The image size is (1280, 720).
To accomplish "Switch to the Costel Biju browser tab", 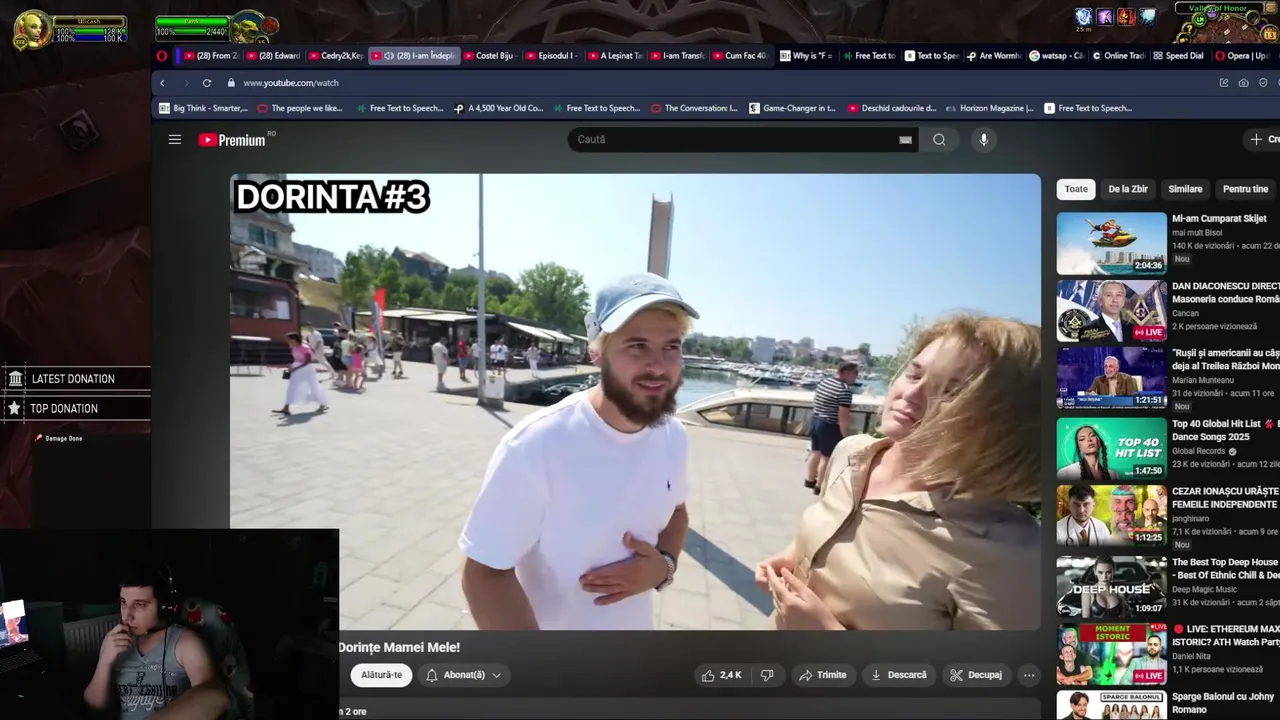I will [x=487, y=56].
